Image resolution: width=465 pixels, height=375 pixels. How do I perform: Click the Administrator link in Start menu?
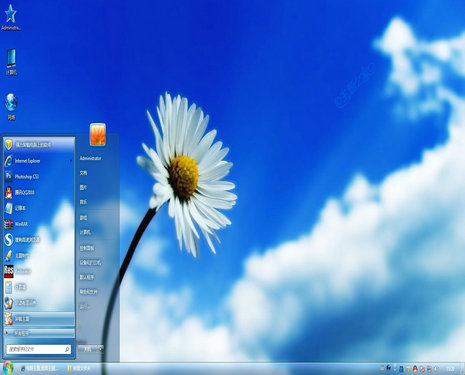click(x=90, y=158)
